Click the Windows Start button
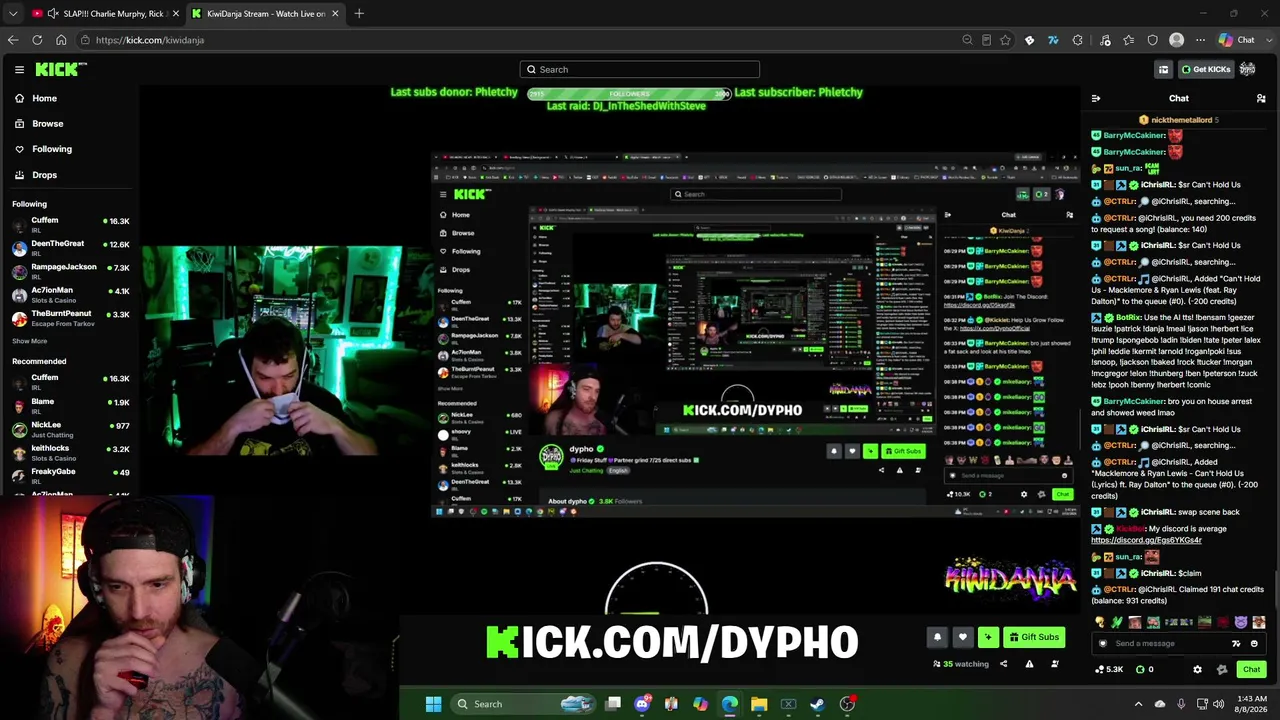This screenshot has width=1280, height=720. tap(433, 704)
